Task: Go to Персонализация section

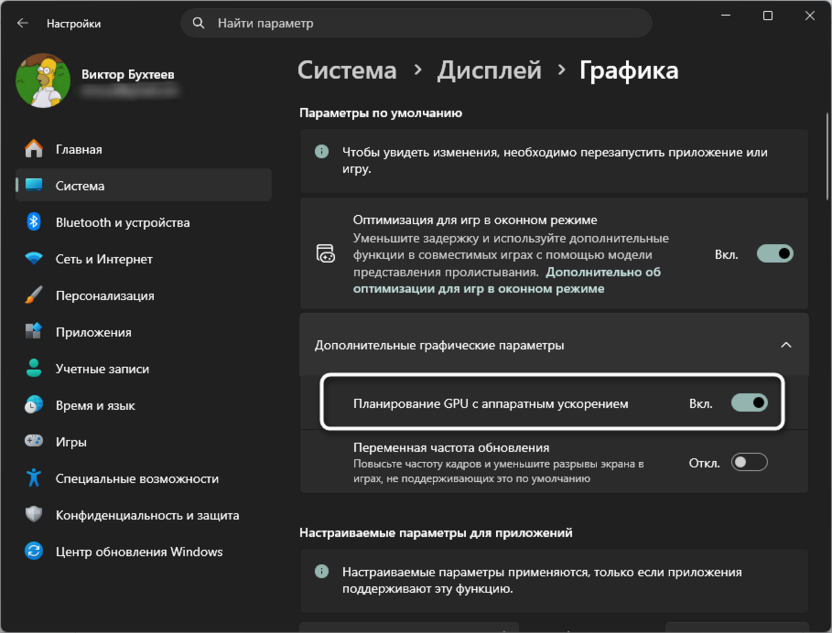Action: pyautogui.click(x=144, y=295)
